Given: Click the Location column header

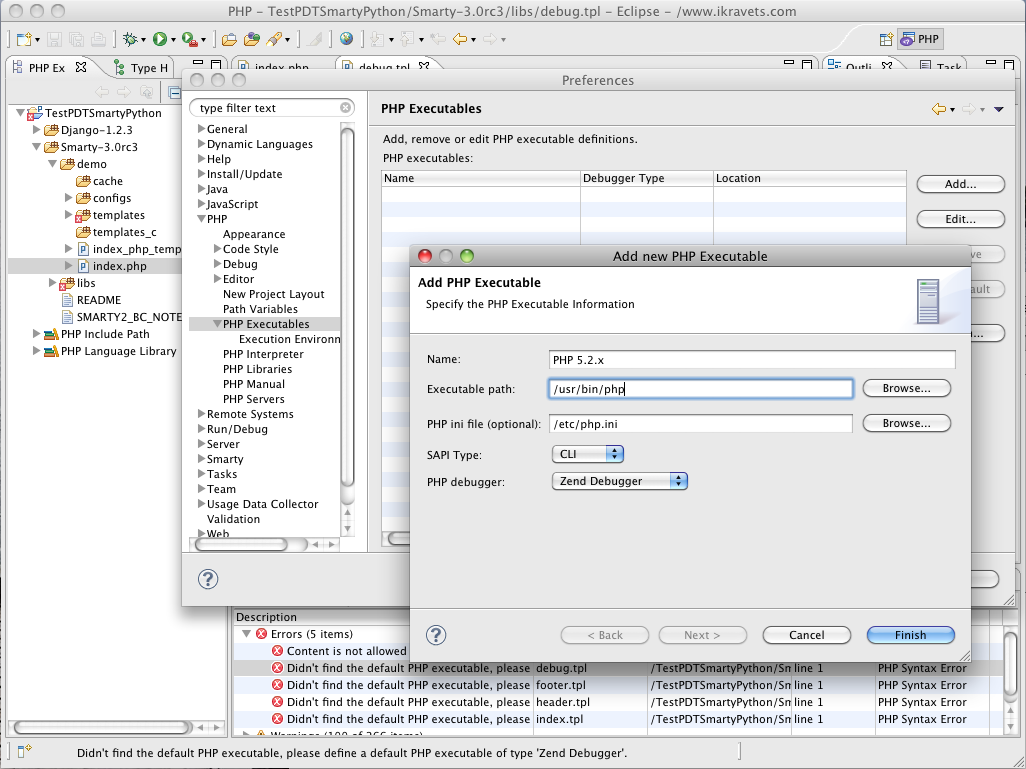Looking at the screenshot, I should (x=809, y=178).
